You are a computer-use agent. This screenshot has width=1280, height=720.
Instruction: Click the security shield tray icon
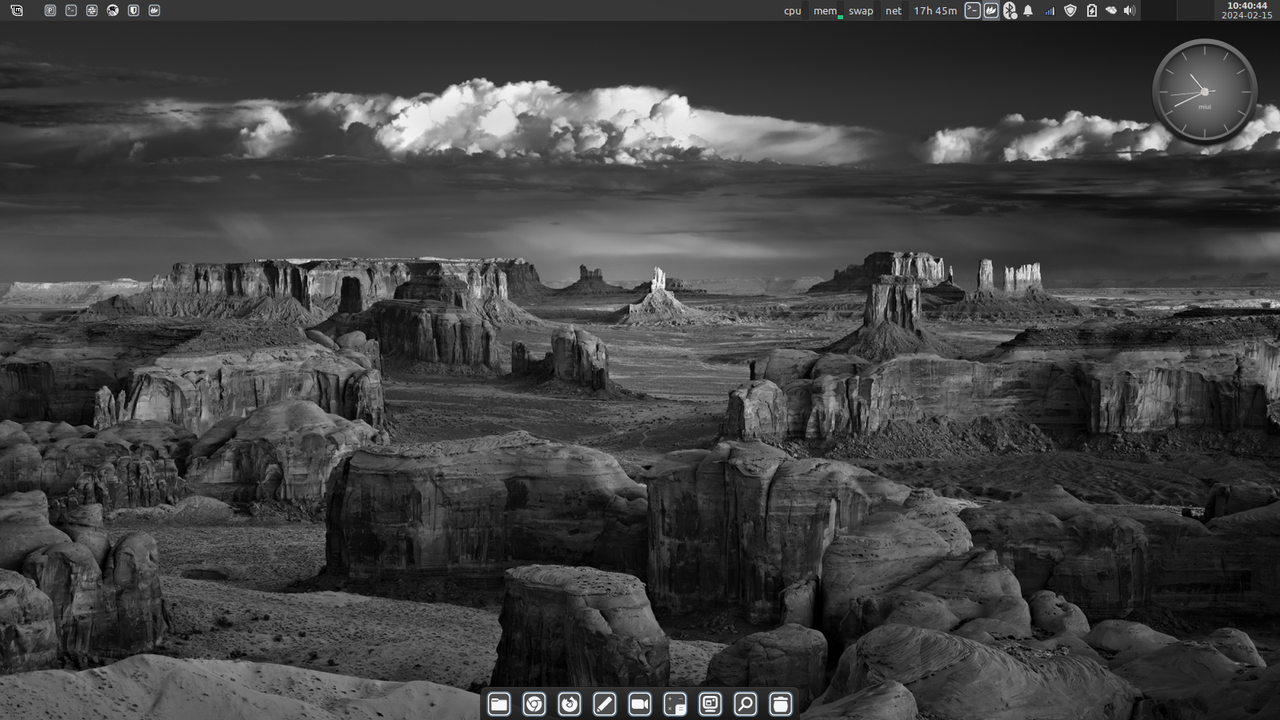(x=1070, y=10)
